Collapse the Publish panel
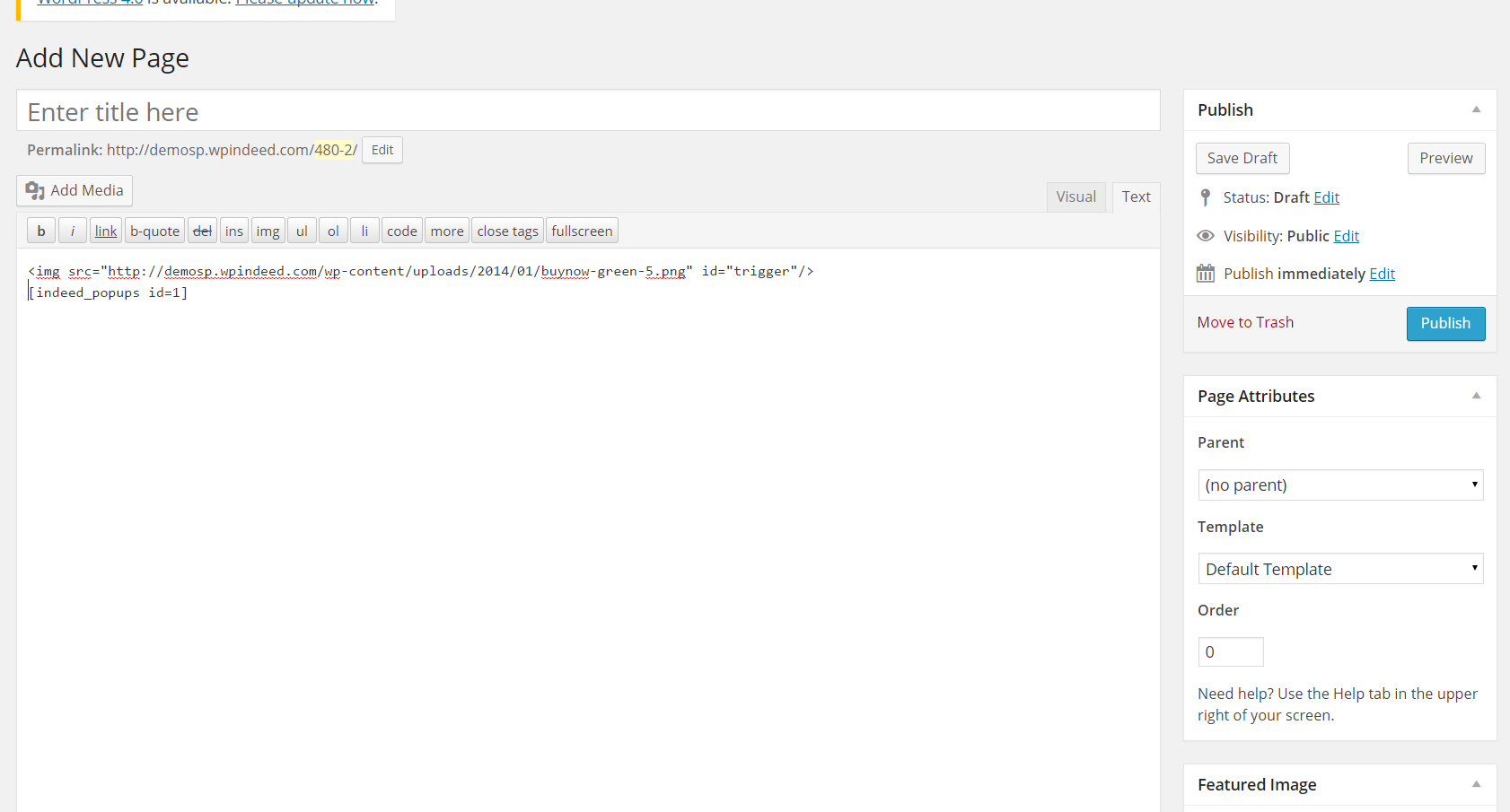The image size is (1510, 812). (x=1476, y=109)
